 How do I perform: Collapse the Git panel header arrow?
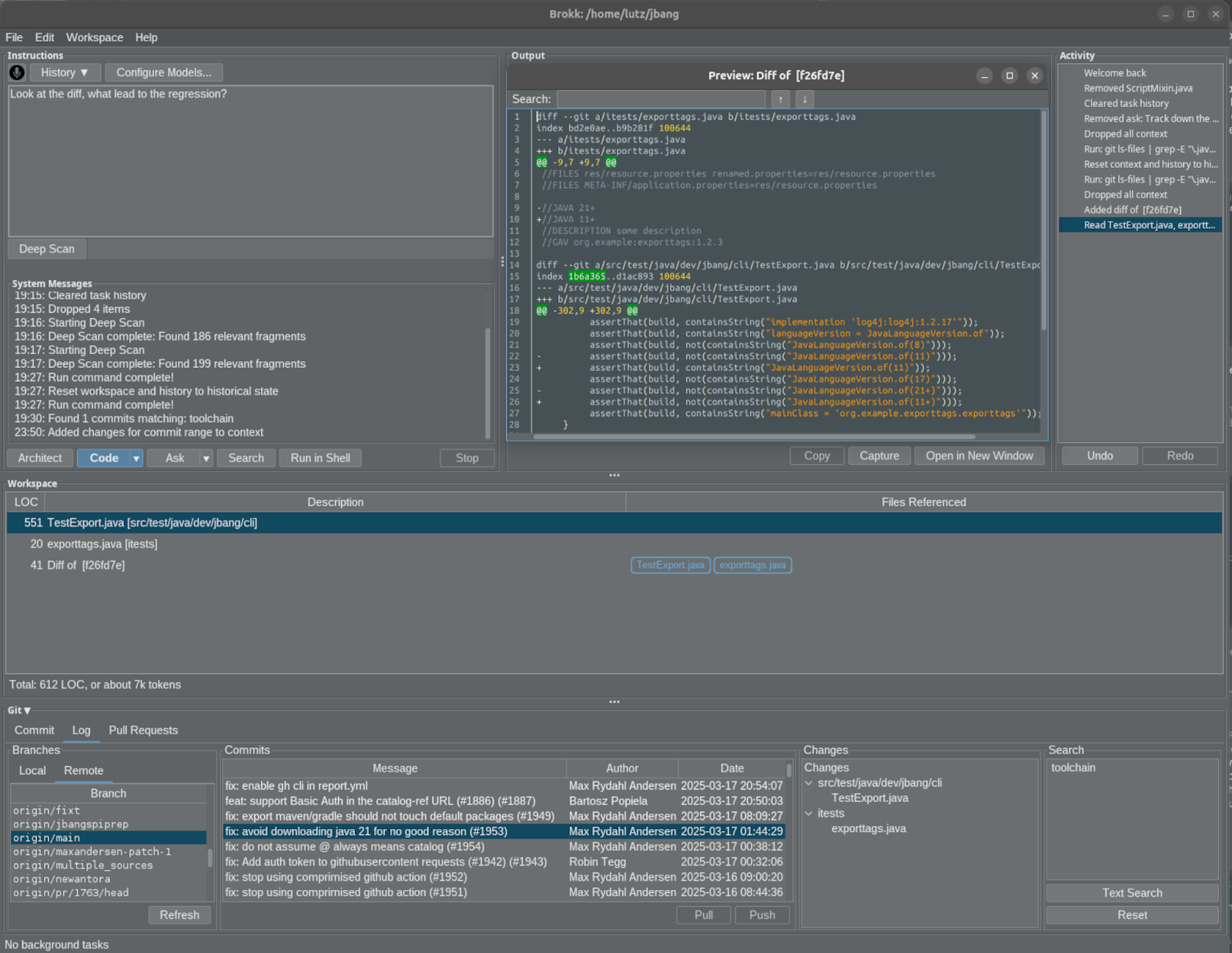click(x=28, y=711)
